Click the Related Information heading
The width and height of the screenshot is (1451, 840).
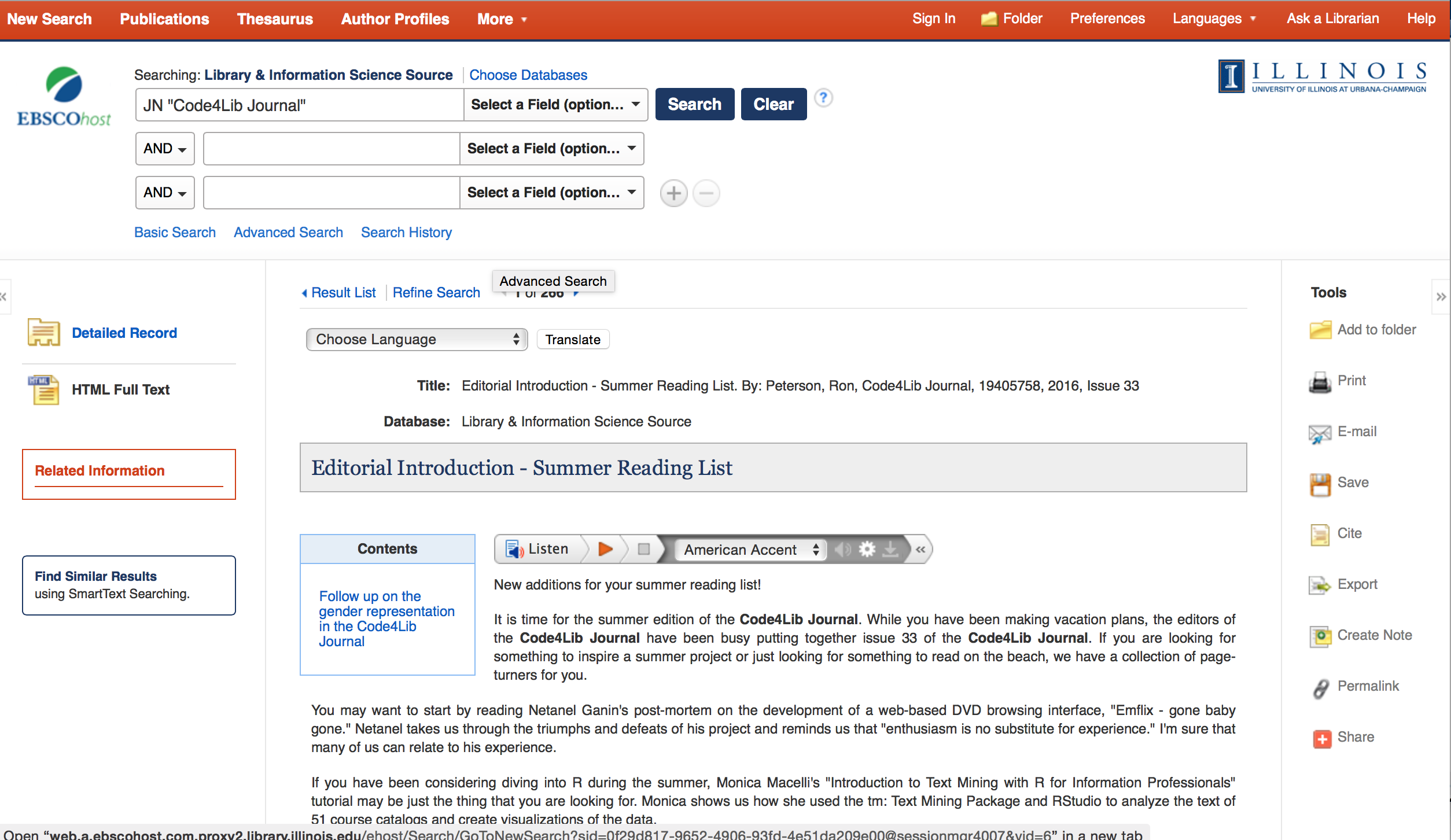[x=100, y=471]
